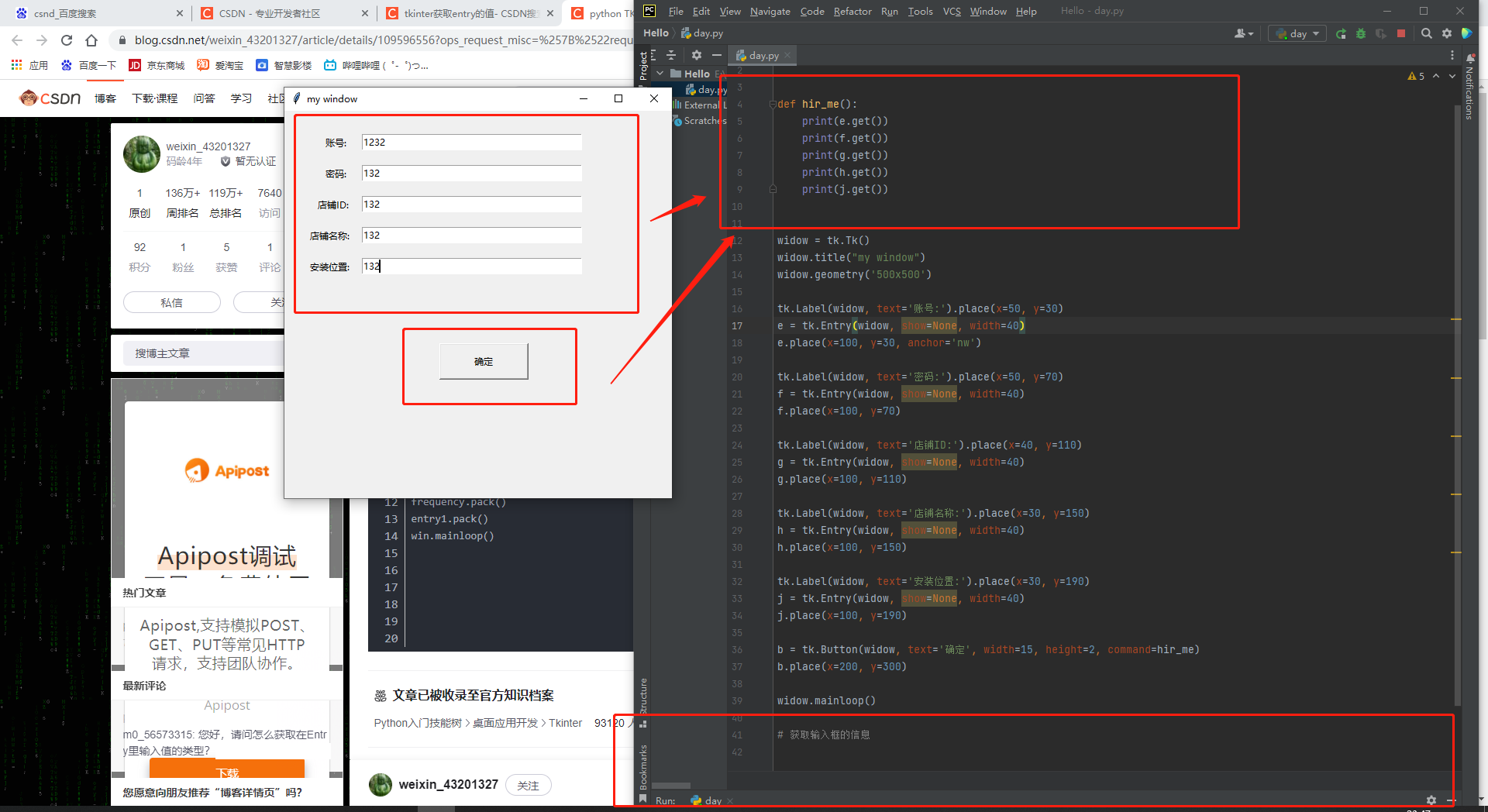
Task: Click the 关注 button next to author name
Action: (528, 785)
